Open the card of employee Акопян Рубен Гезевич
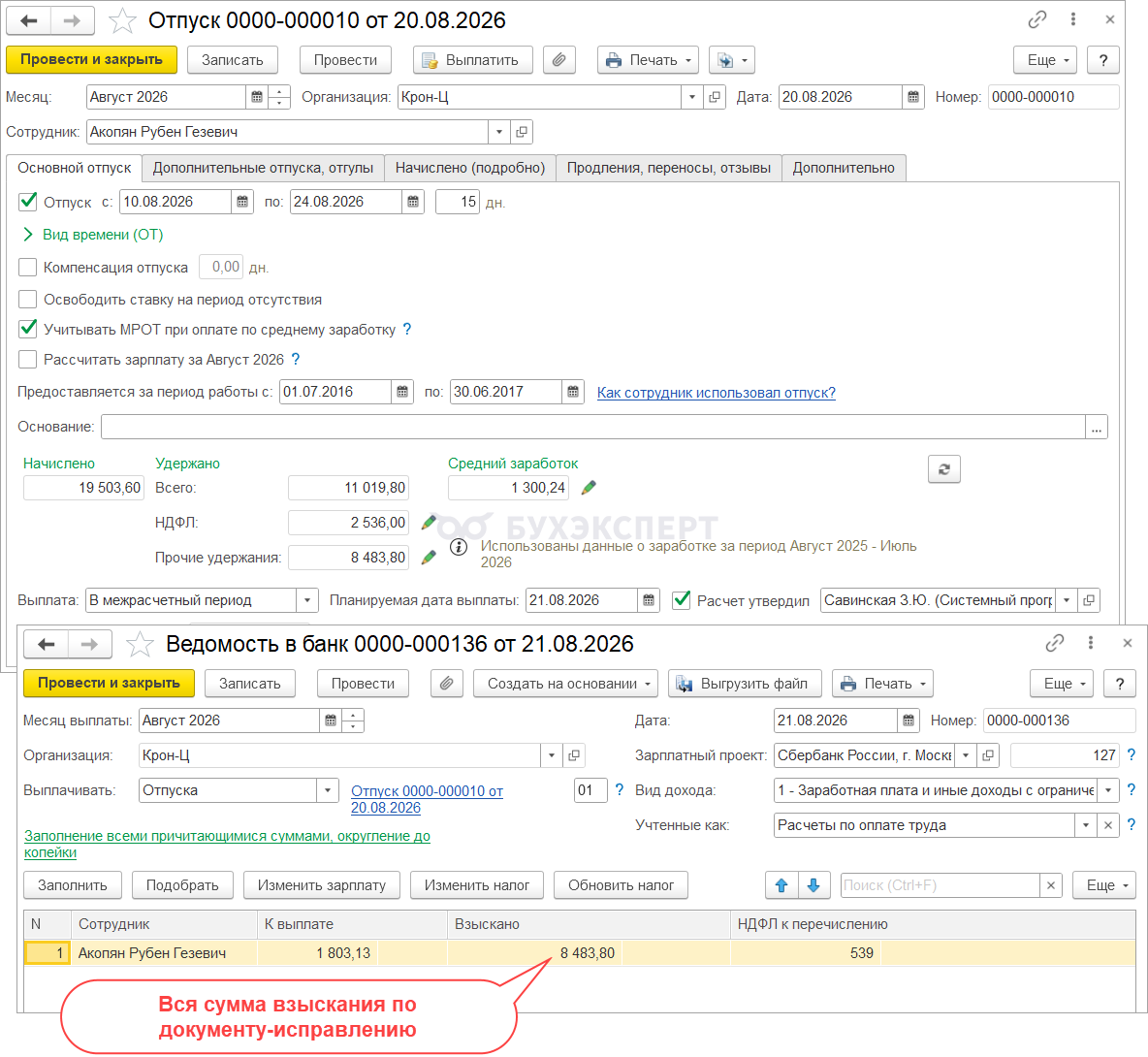 (522, 132)
